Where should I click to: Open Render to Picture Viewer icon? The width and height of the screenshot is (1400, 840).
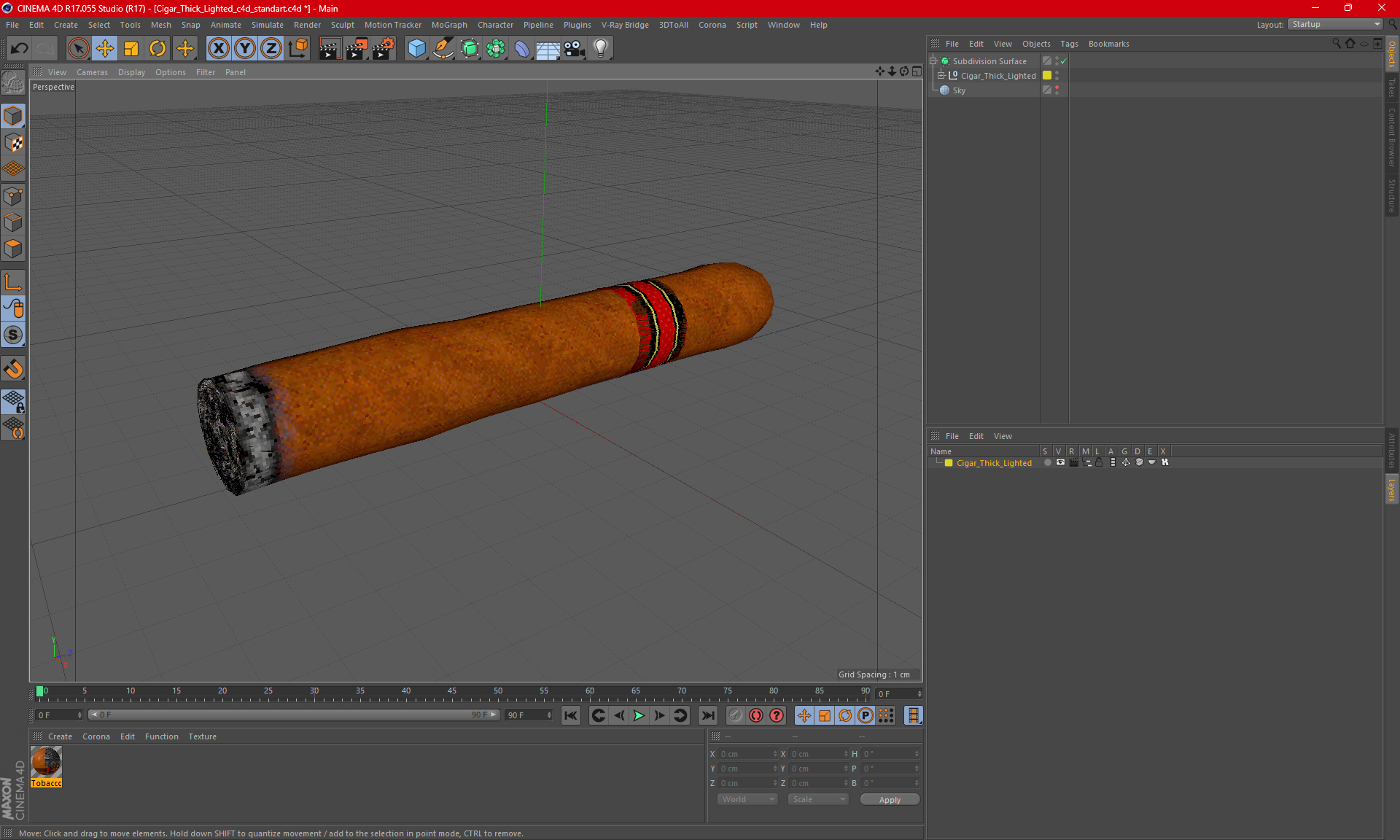click(357, 49)
